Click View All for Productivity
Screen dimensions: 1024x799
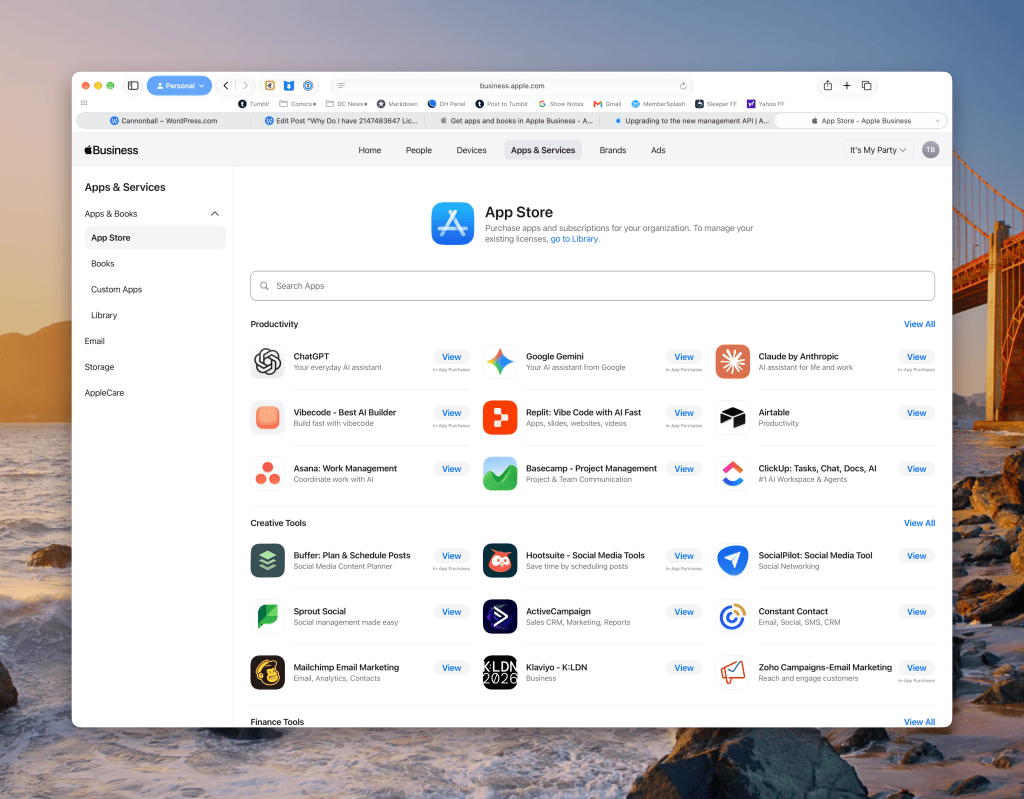[x=919, y=324]
